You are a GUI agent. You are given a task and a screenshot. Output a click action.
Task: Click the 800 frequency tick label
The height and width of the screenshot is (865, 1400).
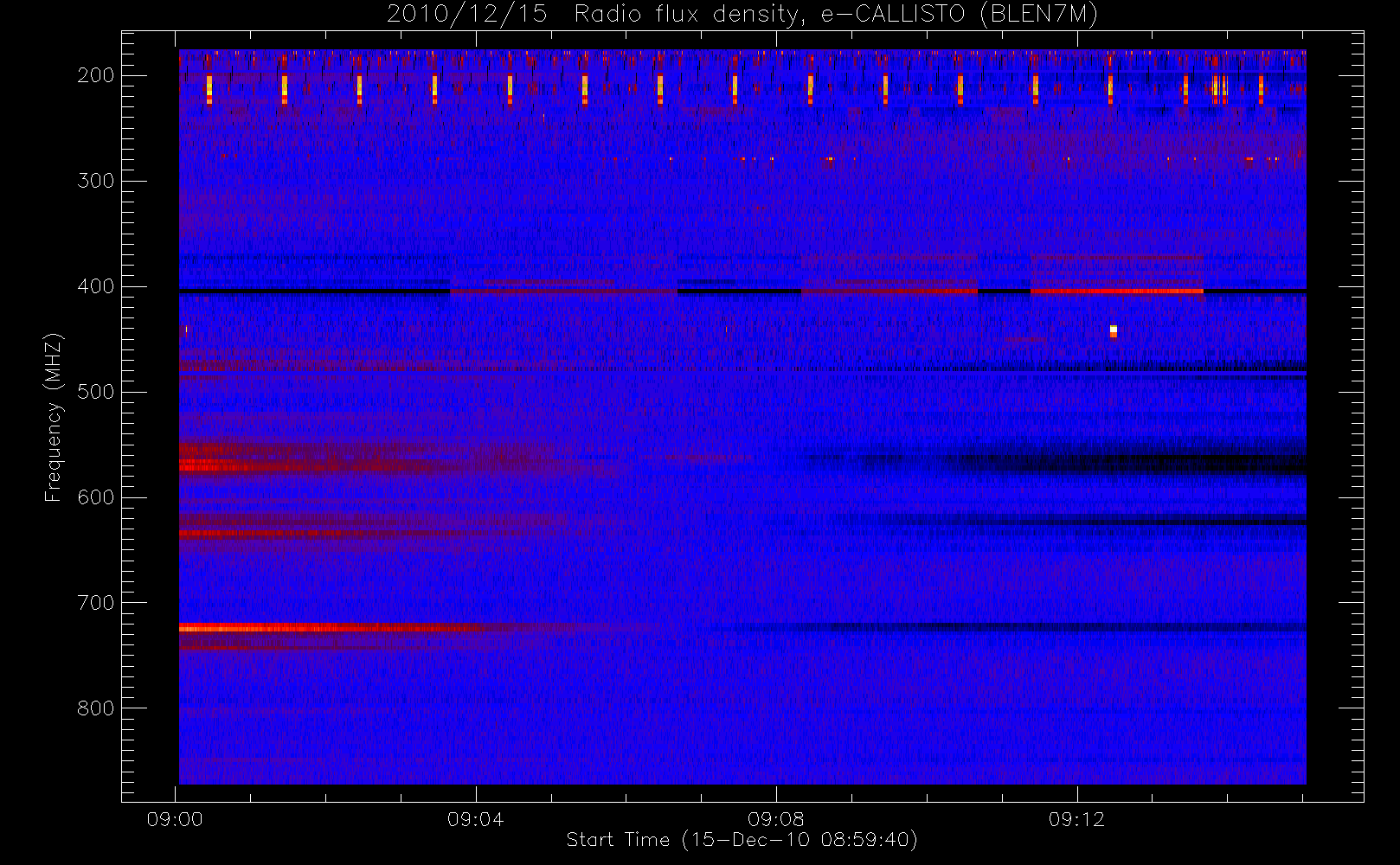coord(96,708)
